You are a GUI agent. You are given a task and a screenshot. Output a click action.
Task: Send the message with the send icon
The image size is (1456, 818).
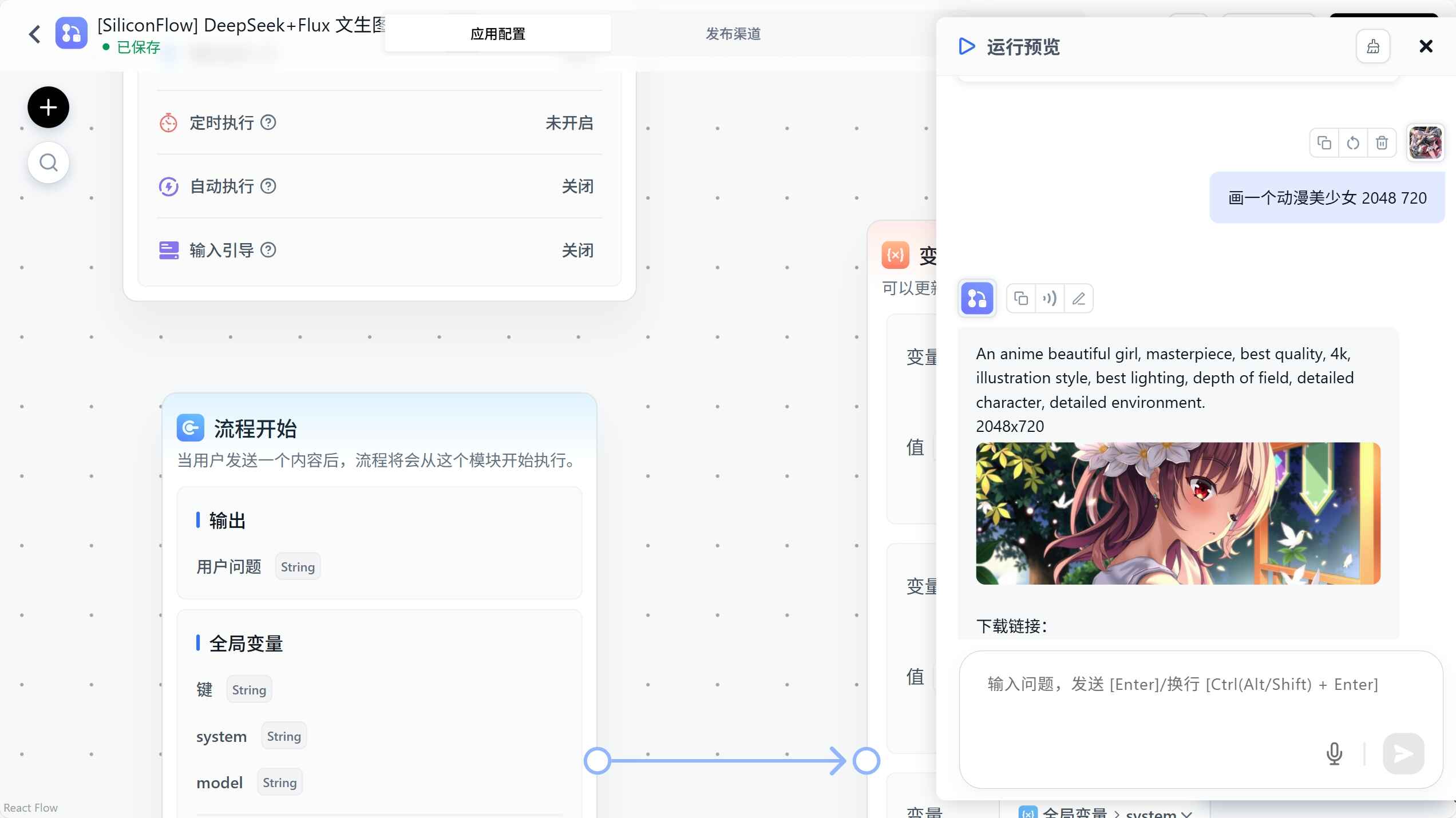1402,754
